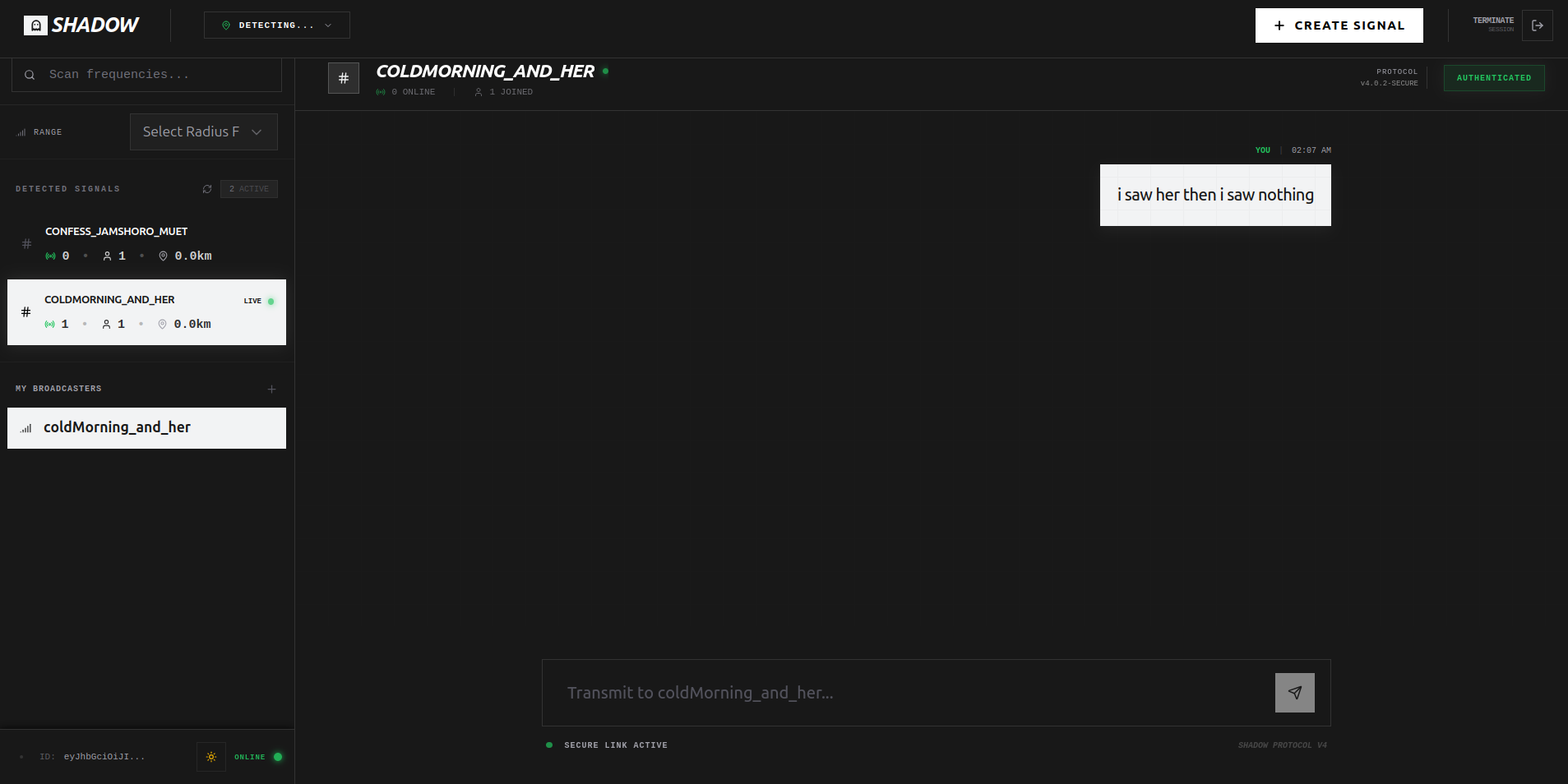The image size is (1568, 784).
Task: Click the paper plane transmit icon
Action: click(1293, 693)
